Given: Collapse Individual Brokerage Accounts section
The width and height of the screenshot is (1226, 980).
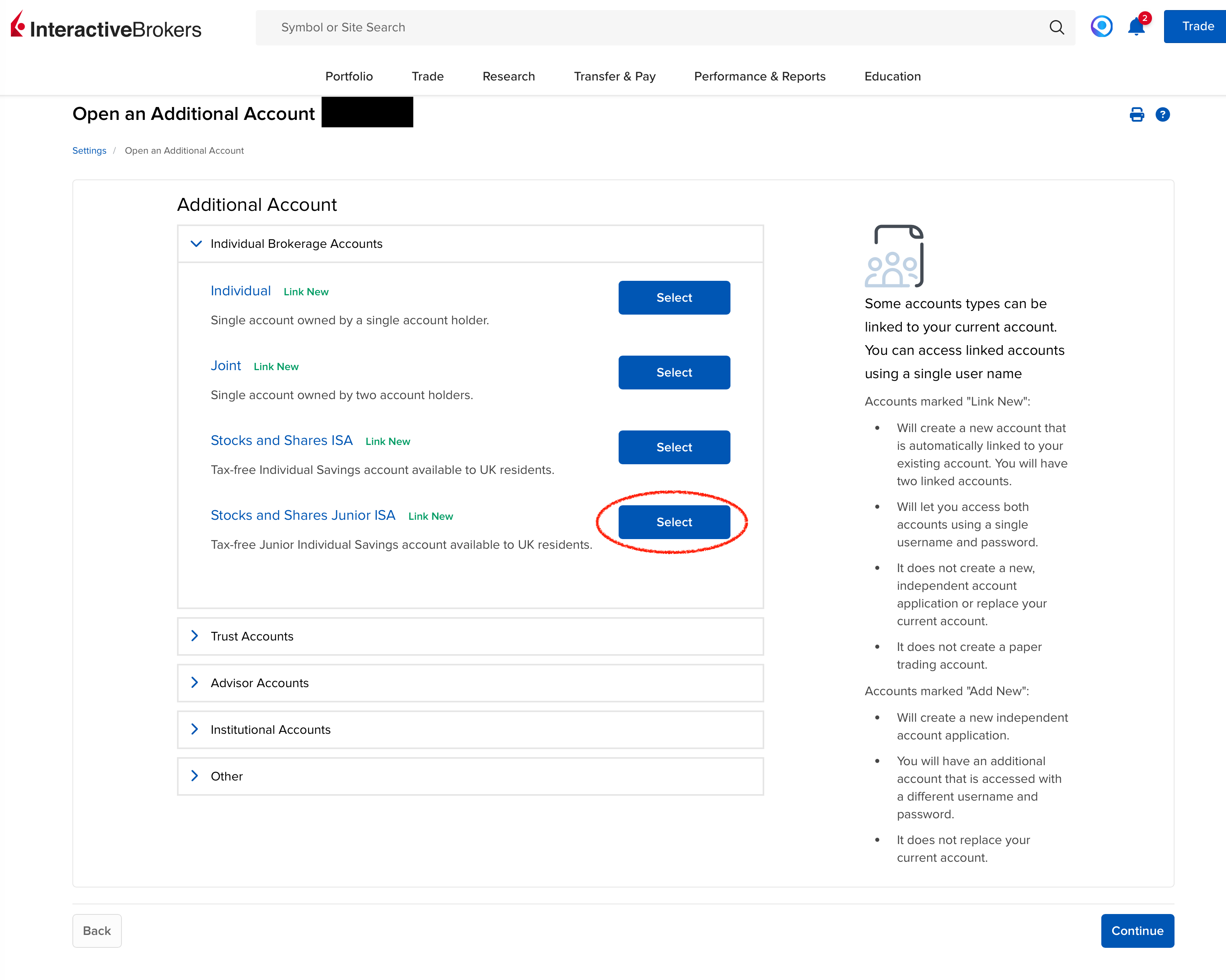Looking at the screenshot, I should click(196, 244).
